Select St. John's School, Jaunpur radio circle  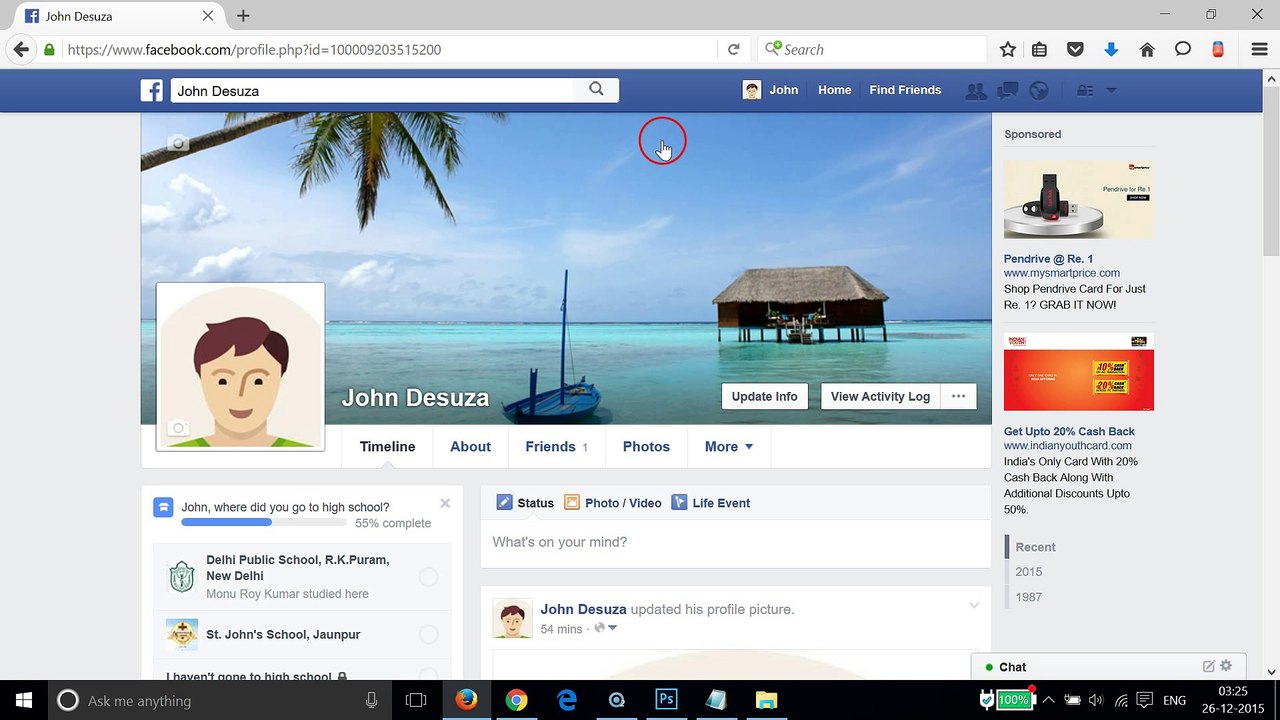click(428, 635)
